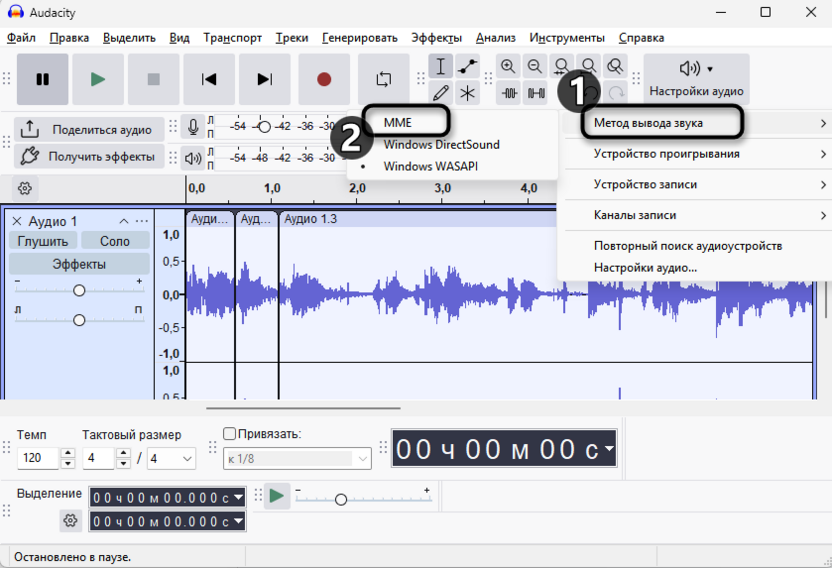This screenshot has height=568, width=832.
Task: Open selection start time format dropdown
Action: (x=239, y=497)
